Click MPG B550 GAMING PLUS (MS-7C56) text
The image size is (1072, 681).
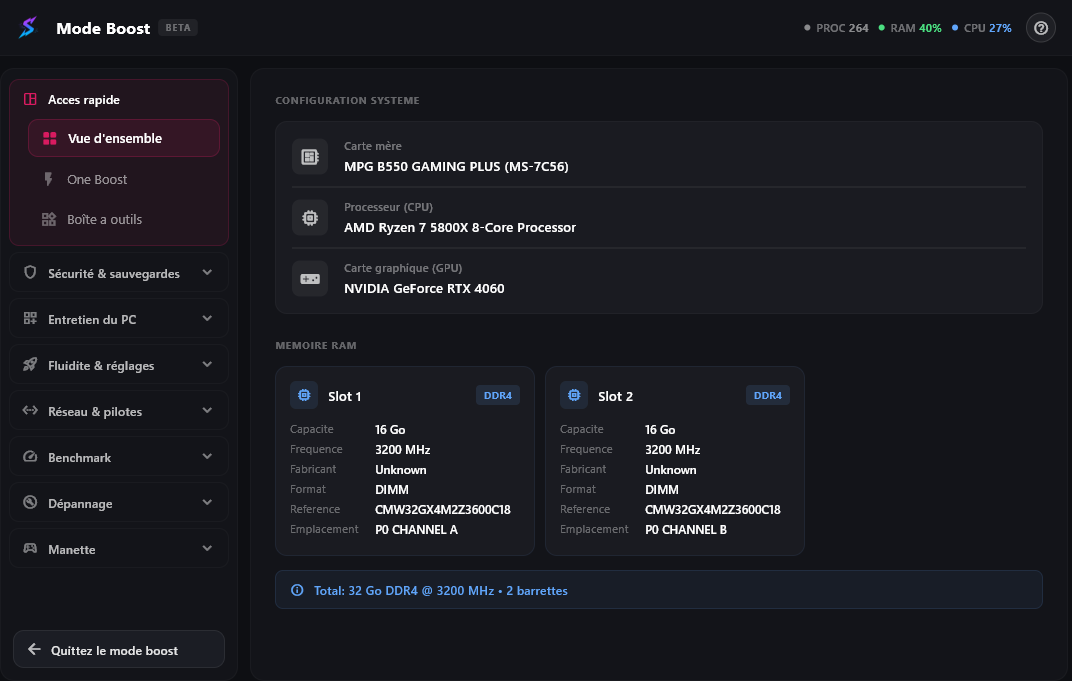click(x=456, y=166)
